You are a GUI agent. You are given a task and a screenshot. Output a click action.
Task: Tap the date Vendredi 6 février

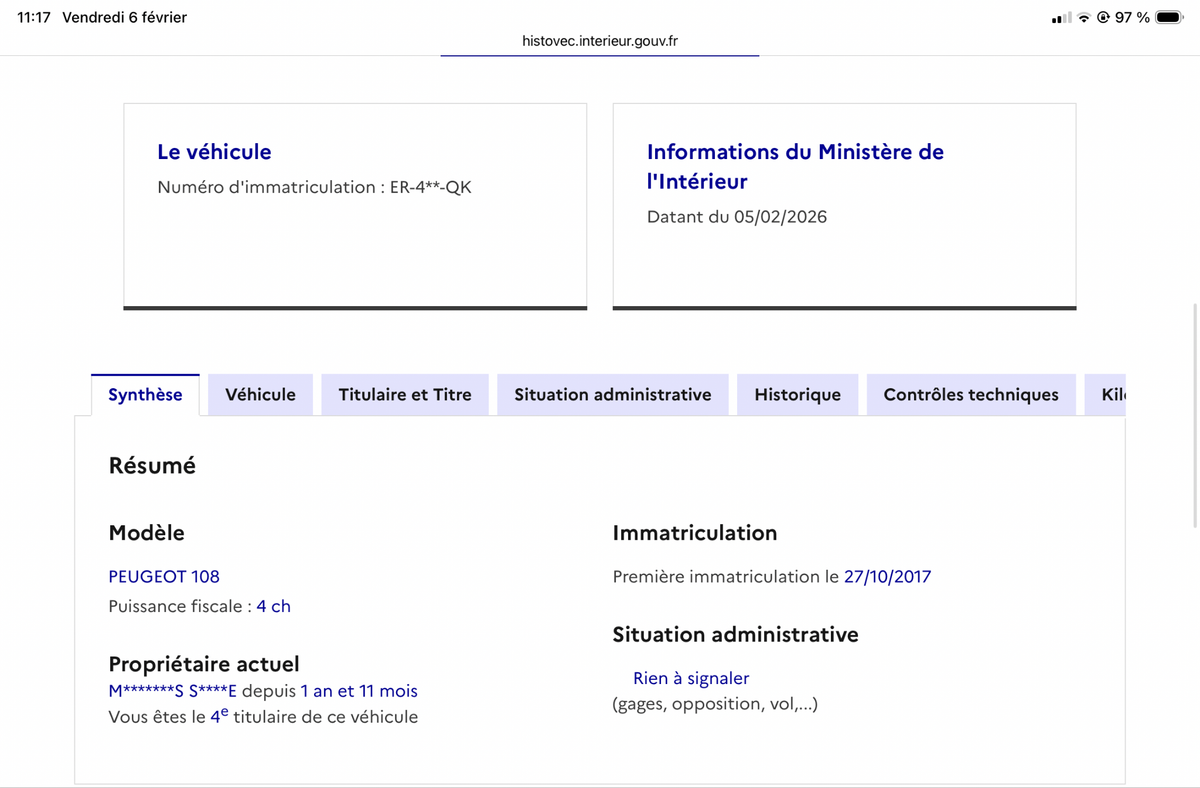[124, 18]
